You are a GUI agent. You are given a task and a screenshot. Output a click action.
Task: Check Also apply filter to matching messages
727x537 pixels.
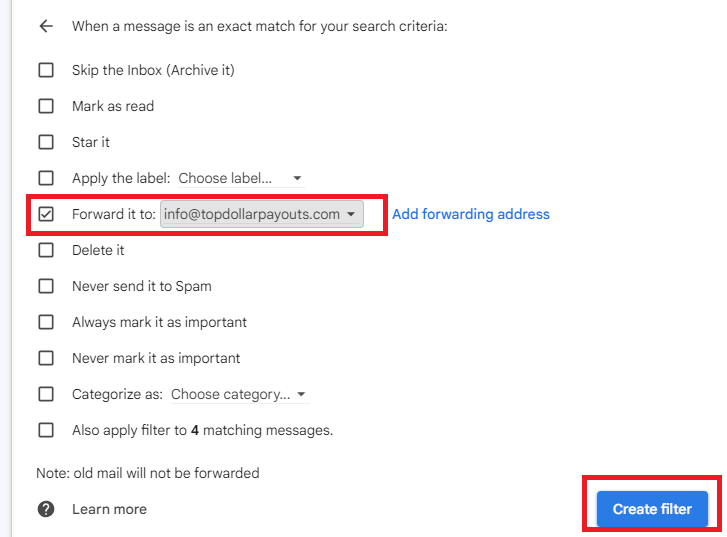(x=46, y=430)
